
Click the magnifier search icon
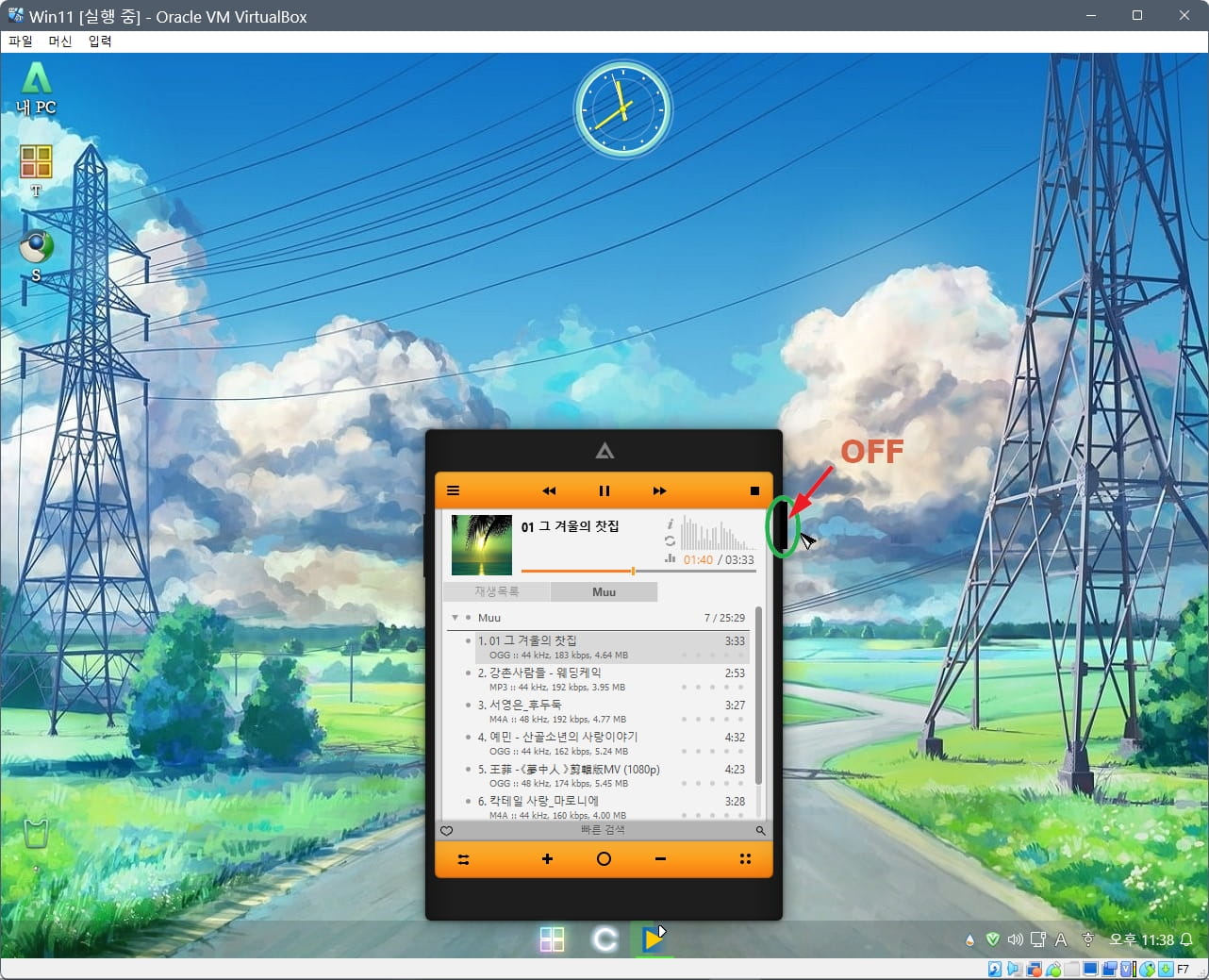760,831
